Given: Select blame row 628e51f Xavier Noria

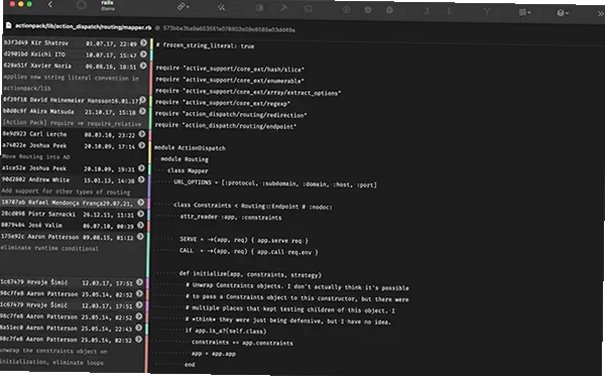Looking at the screenshot, I should [75, 66].
